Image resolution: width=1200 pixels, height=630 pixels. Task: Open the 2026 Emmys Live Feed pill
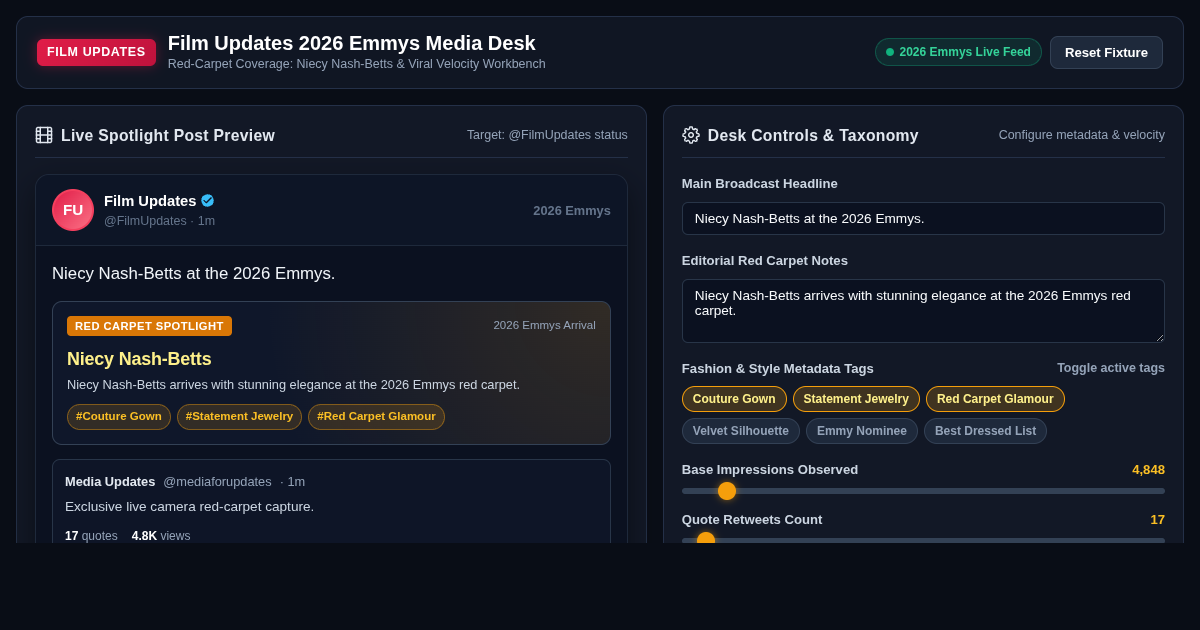[958, 52]
